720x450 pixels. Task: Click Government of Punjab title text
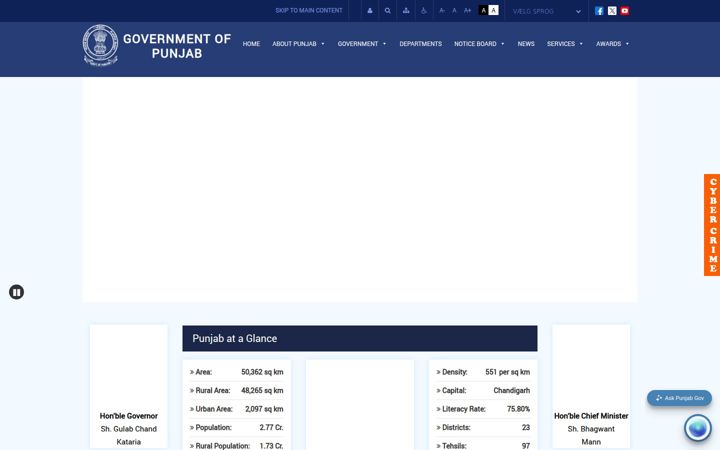pos(177,46)
